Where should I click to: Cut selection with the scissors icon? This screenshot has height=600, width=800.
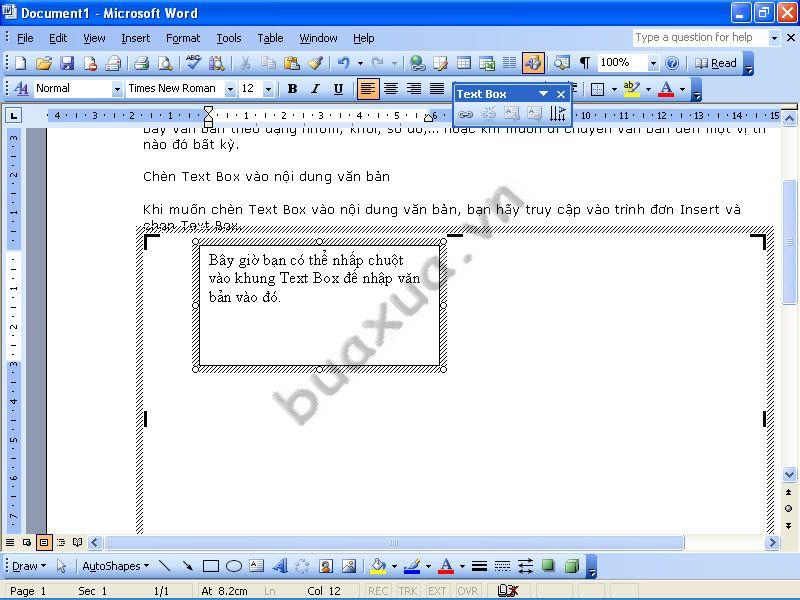[245, 63]
